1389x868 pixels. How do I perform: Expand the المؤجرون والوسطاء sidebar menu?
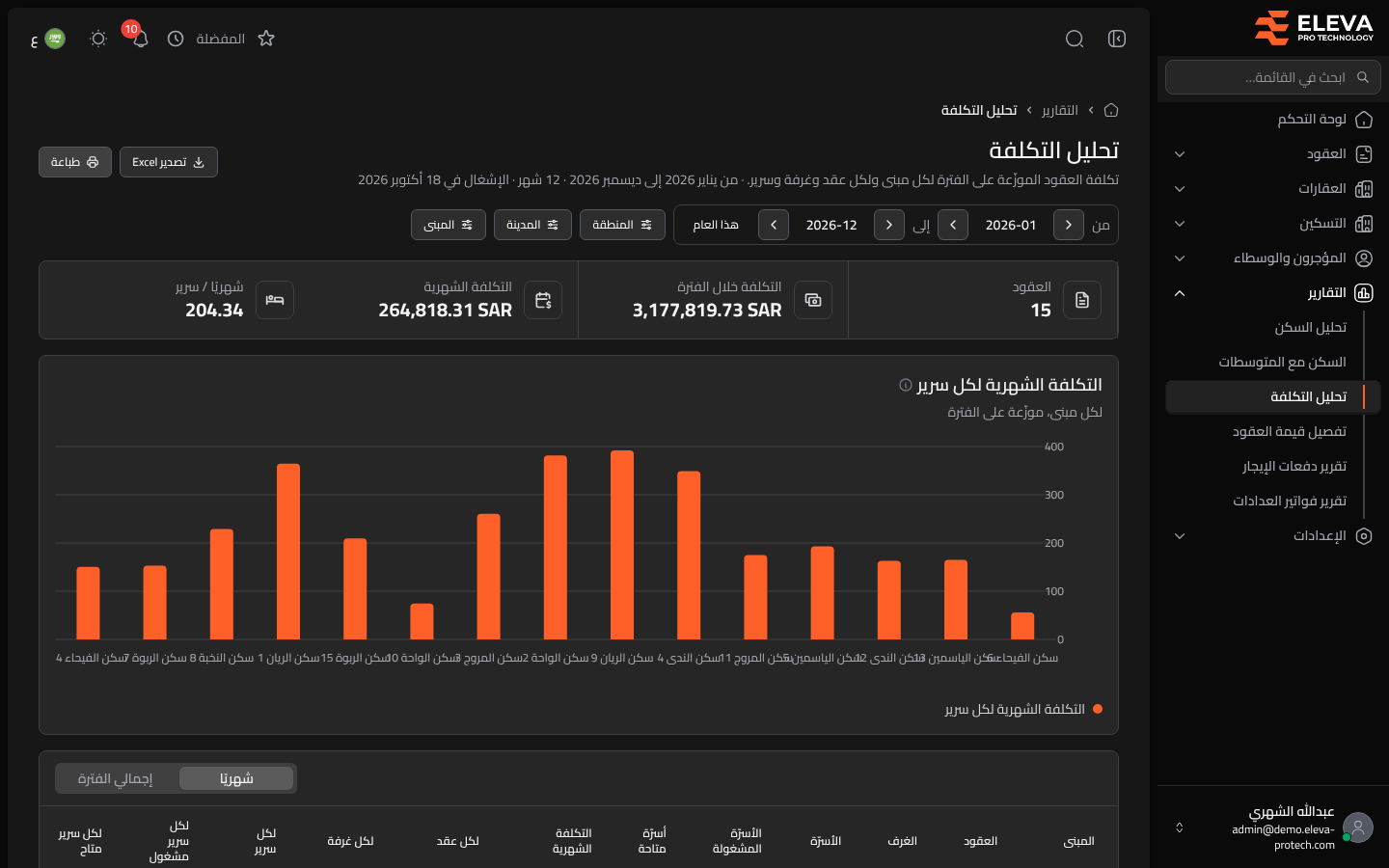[x=1273, y=258]
